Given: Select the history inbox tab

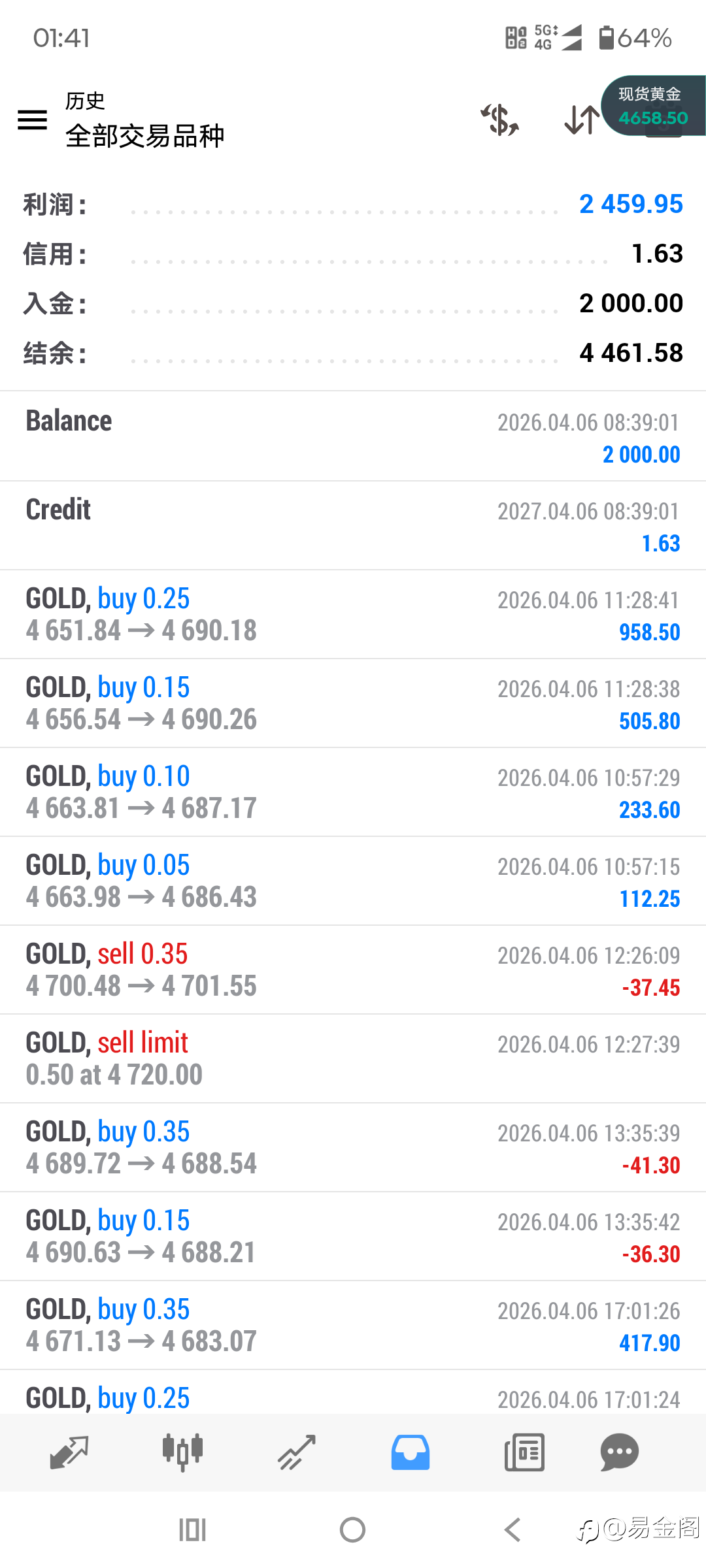Looking at the screenshot, I should click(411, 1453).
